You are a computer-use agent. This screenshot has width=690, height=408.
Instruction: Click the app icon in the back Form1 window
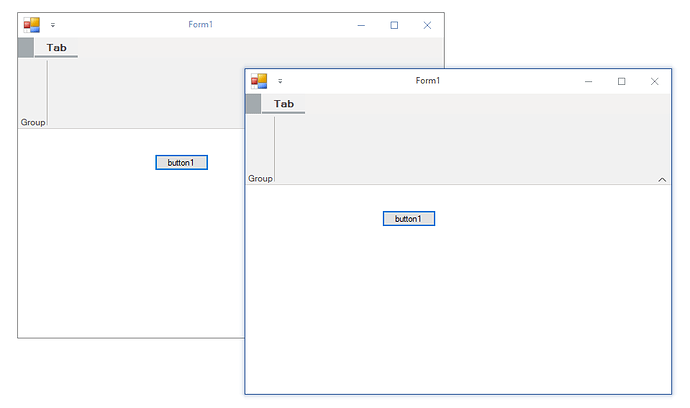[32, 25]
